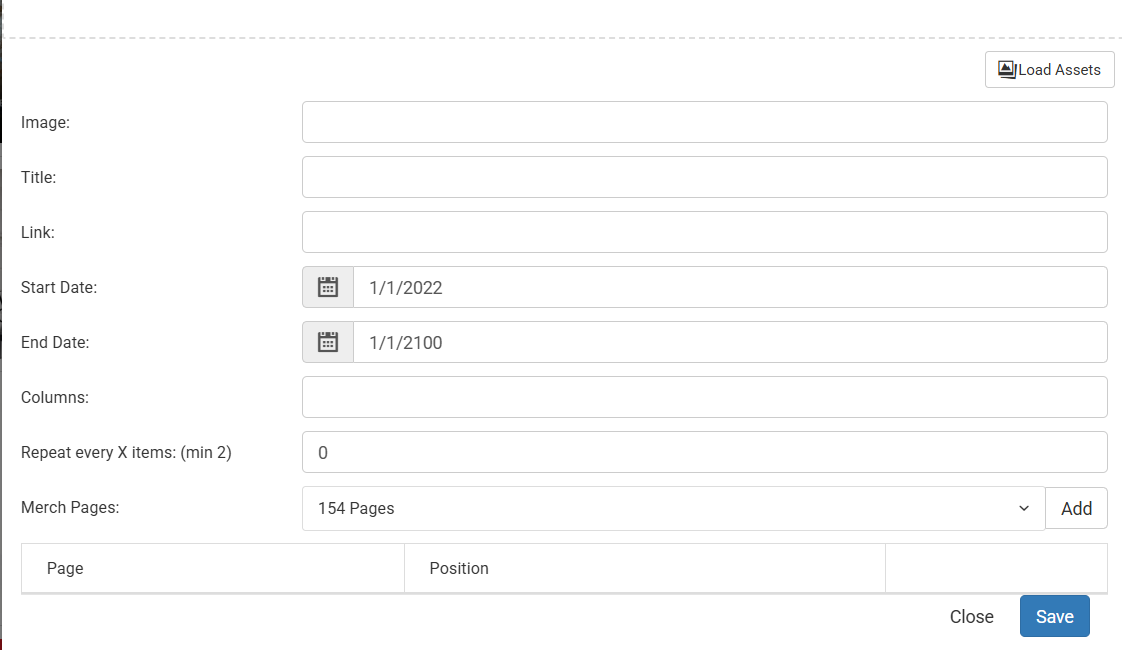Click the Add button for Merch Pages
The width and height of the screenshot is (1122, 650).
pyautogui.click(x=1076, y=508)
